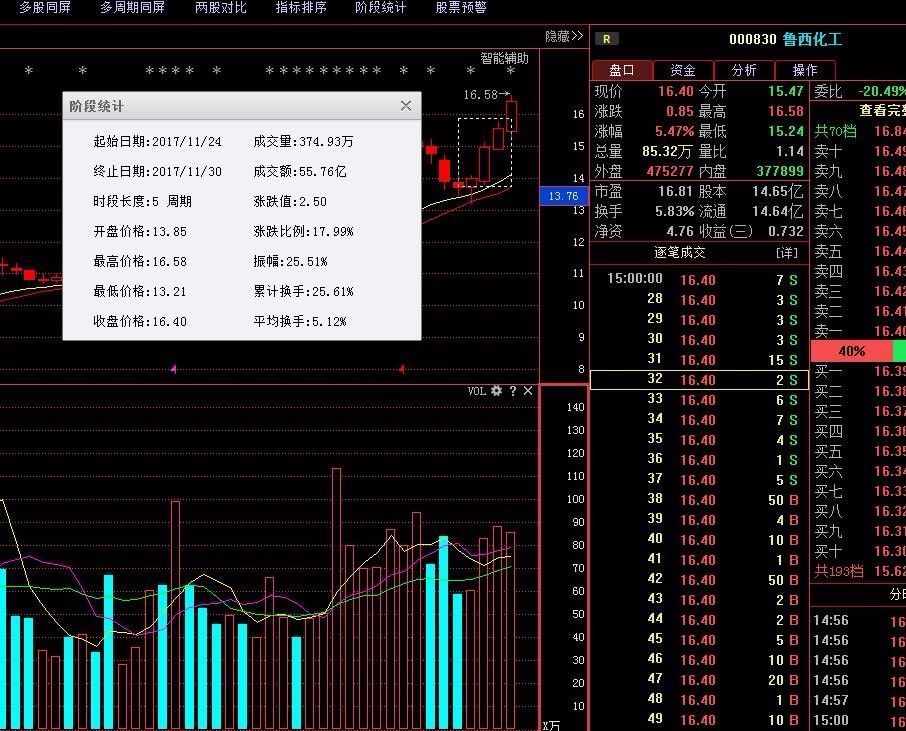The width and height of the screenshot is (906, 731).
Task: Click 总量 85.32万 value
Action: [666, 151]
